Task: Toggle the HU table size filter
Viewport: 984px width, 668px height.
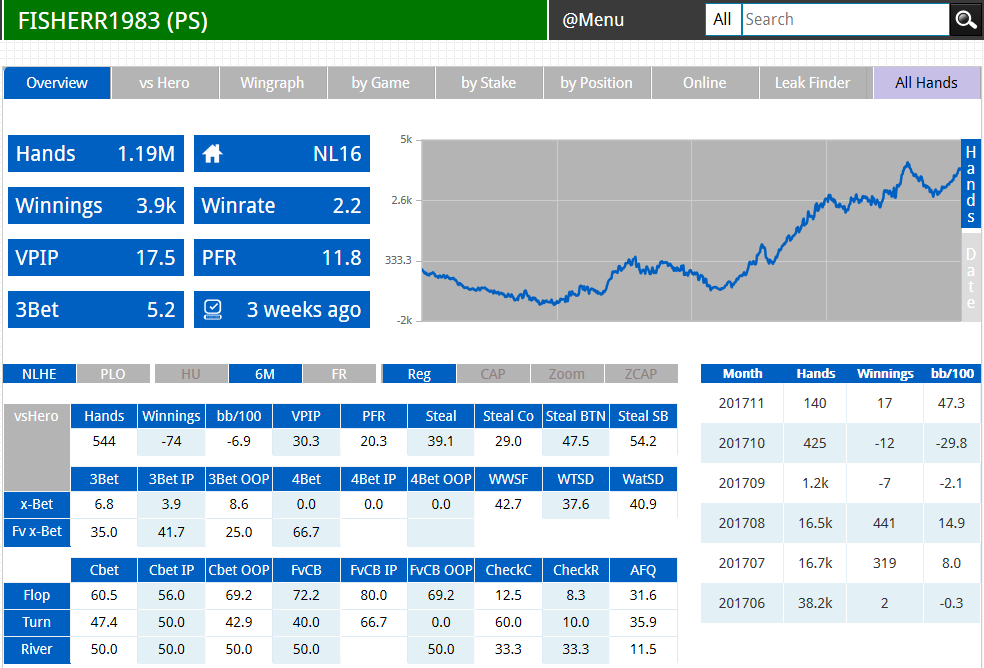Action: 191,374
